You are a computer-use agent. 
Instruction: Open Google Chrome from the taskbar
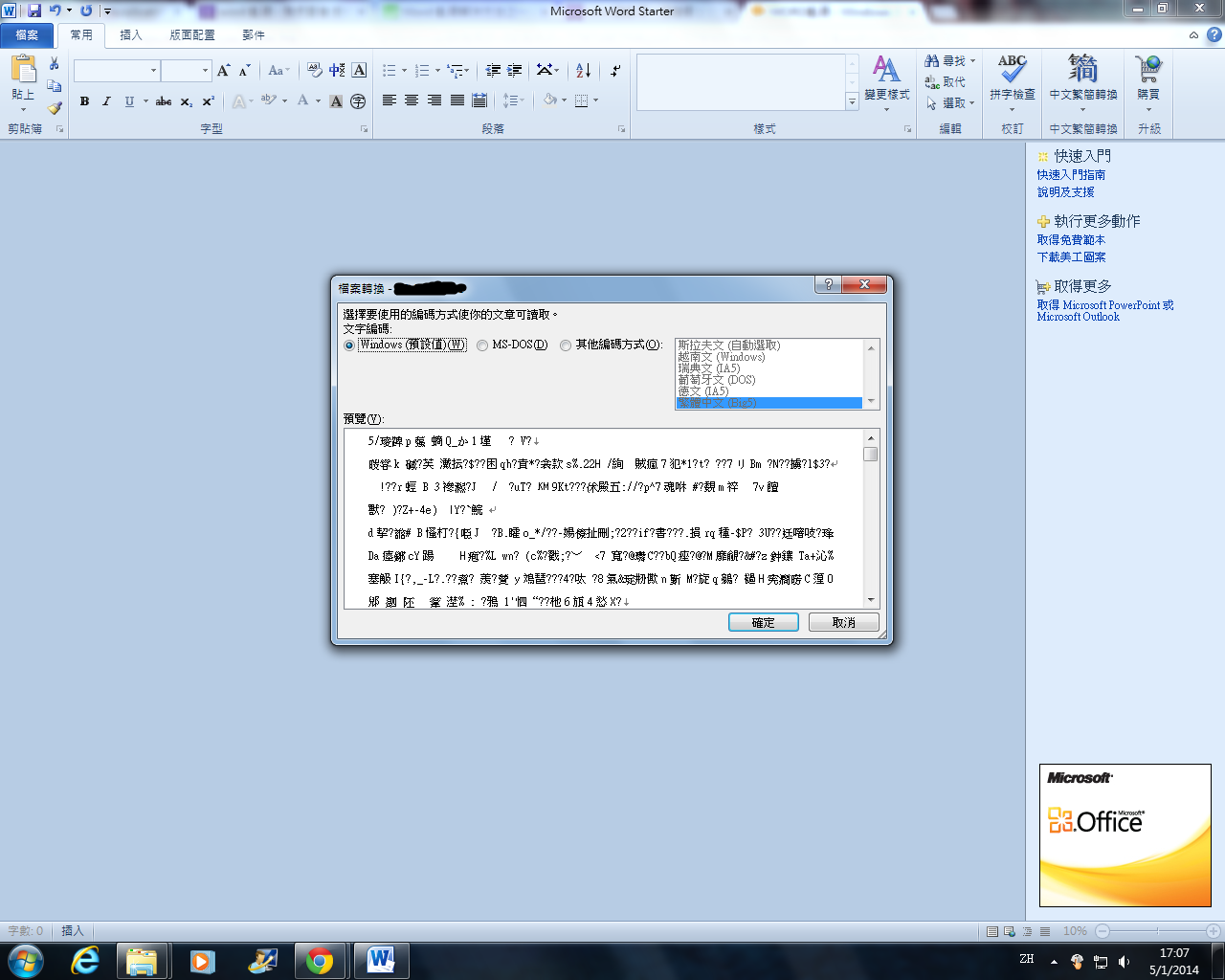(319, 960)
